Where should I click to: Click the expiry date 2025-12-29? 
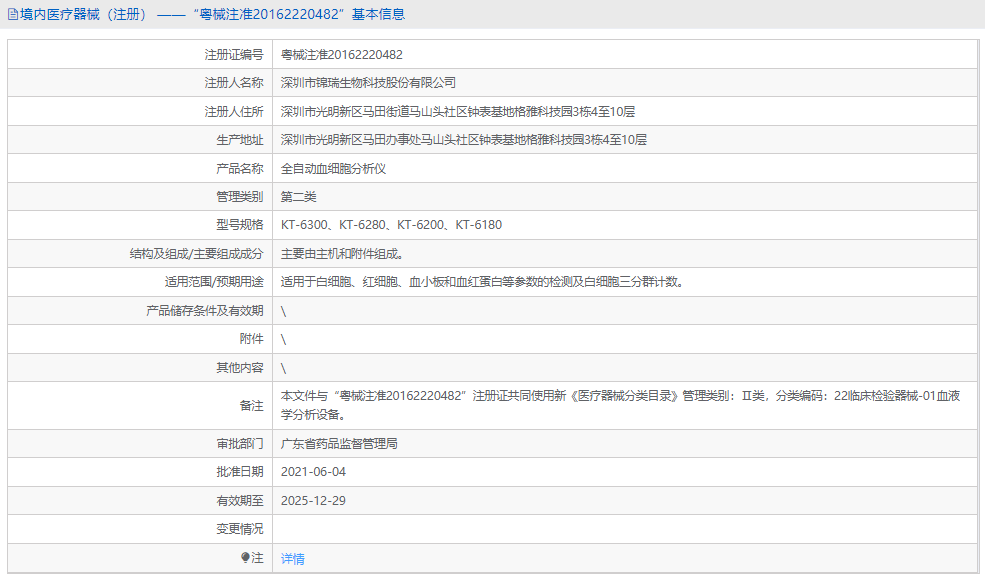pyautogui.click(x=313, y=501)
